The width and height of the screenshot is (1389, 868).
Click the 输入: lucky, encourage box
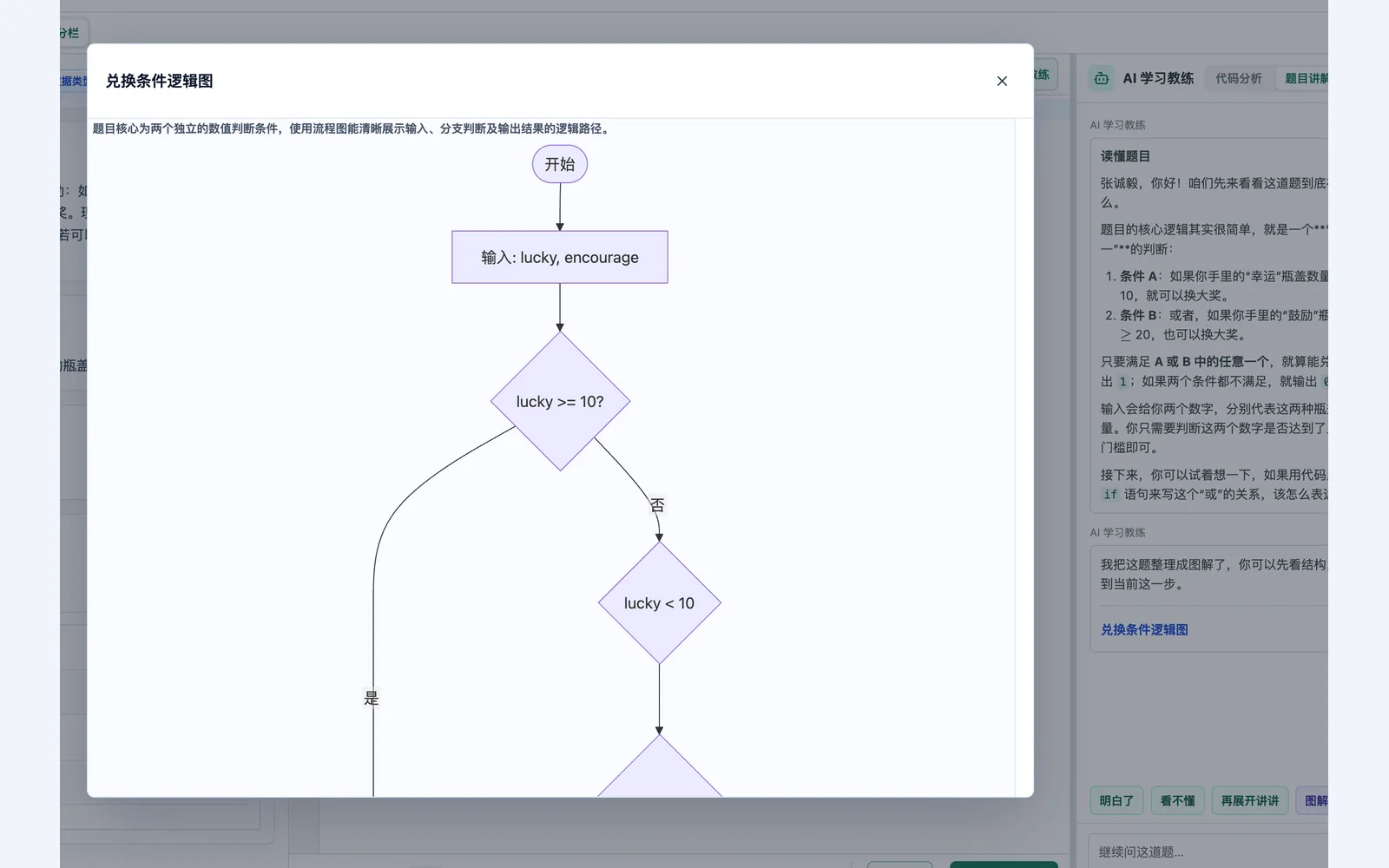(x=560, y=257)
